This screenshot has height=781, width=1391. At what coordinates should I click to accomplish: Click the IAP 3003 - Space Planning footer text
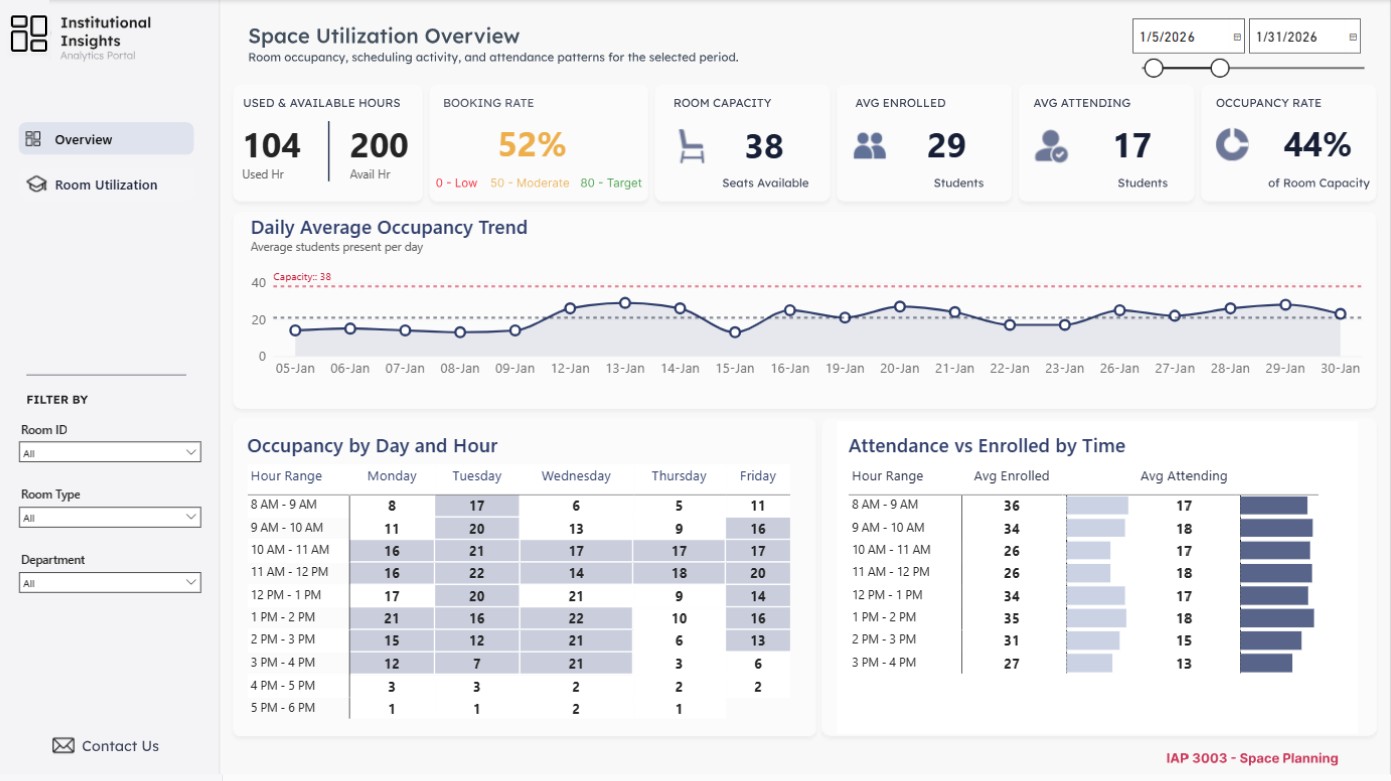(1252, 758)
